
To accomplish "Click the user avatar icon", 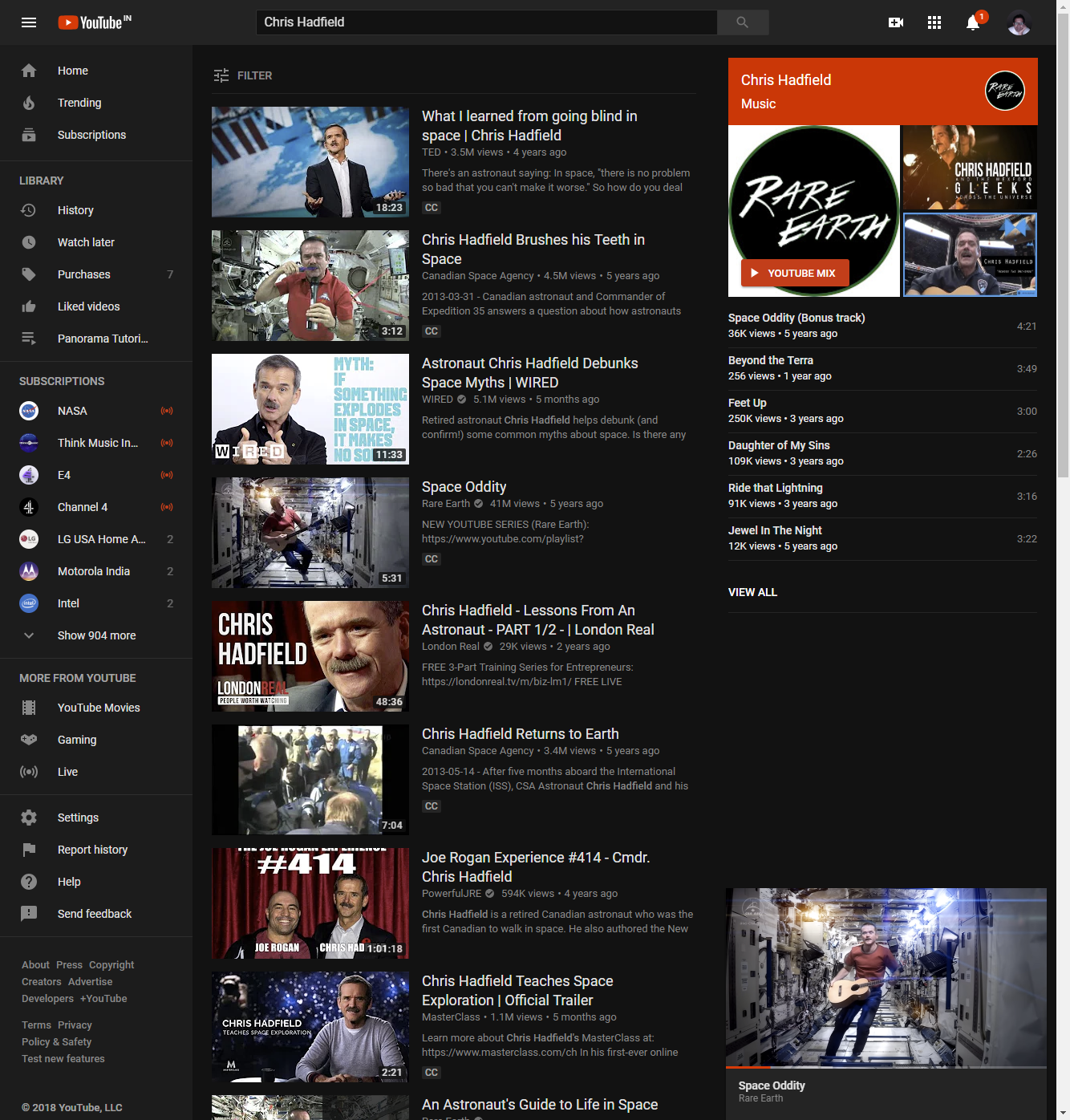I will [1019, 22].
